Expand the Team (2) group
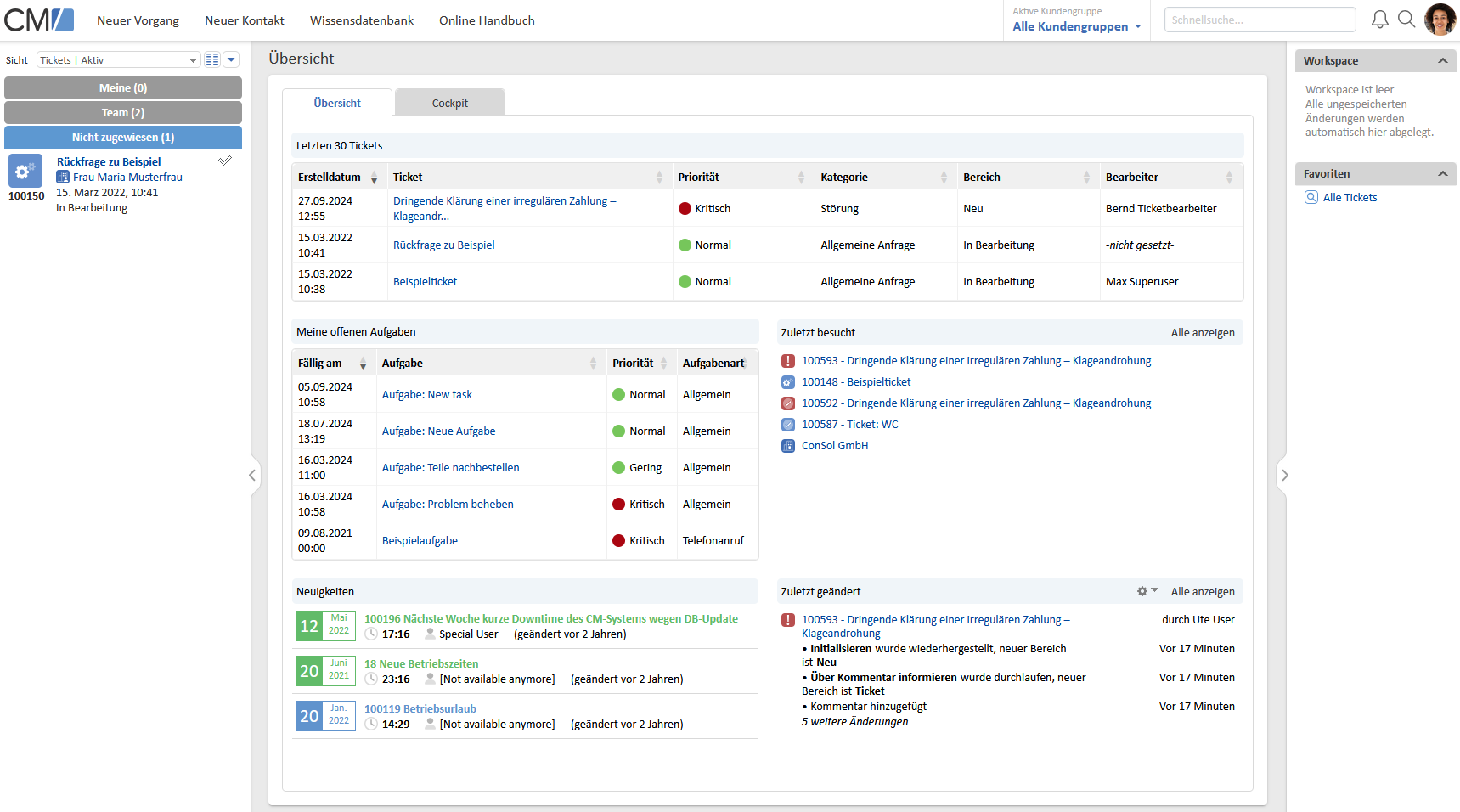 point(123,112)
